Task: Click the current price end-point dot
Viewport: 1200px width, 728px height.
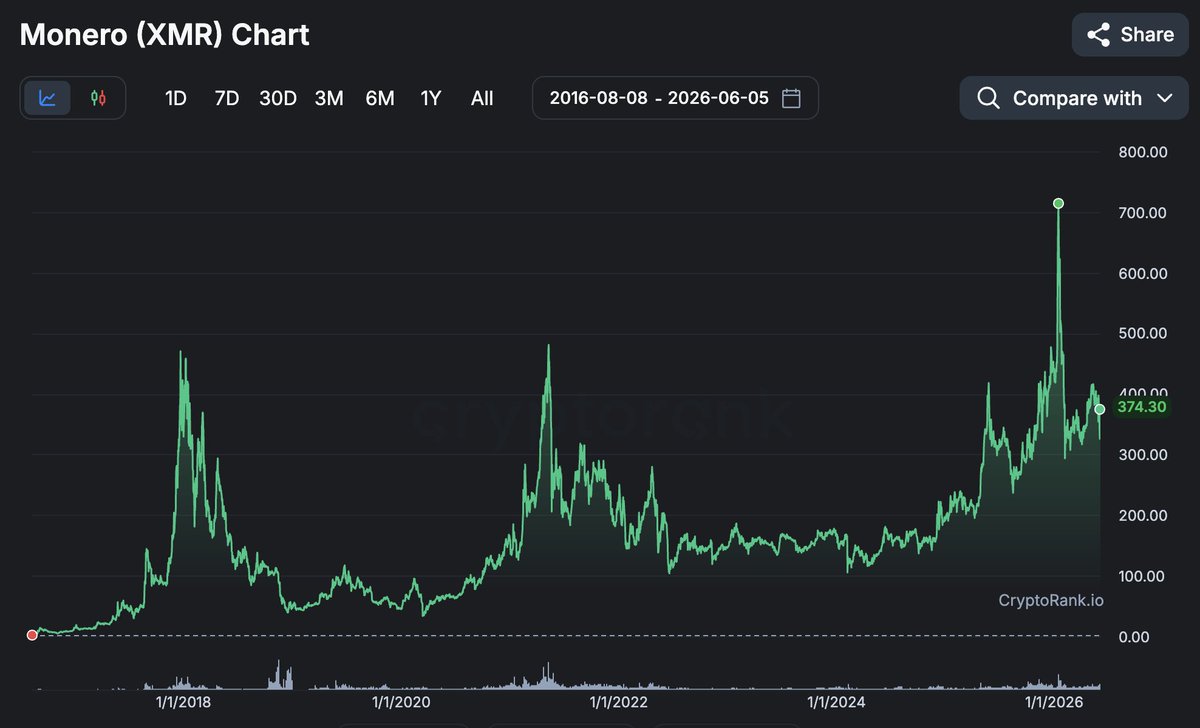Action: (x=1100, y=409)
